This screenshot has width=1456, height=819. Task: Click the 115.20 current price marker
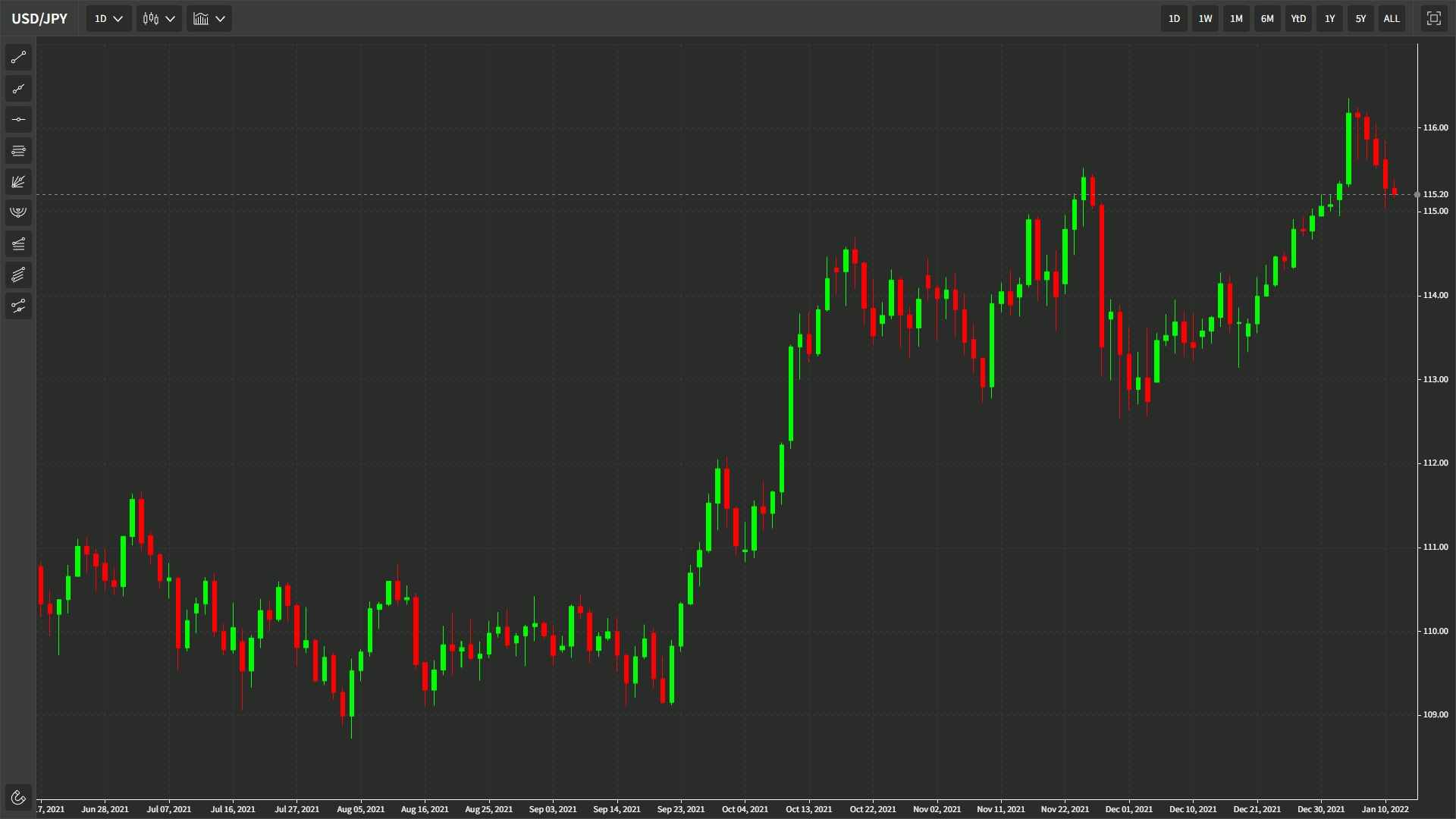(x=1435, y=195)
